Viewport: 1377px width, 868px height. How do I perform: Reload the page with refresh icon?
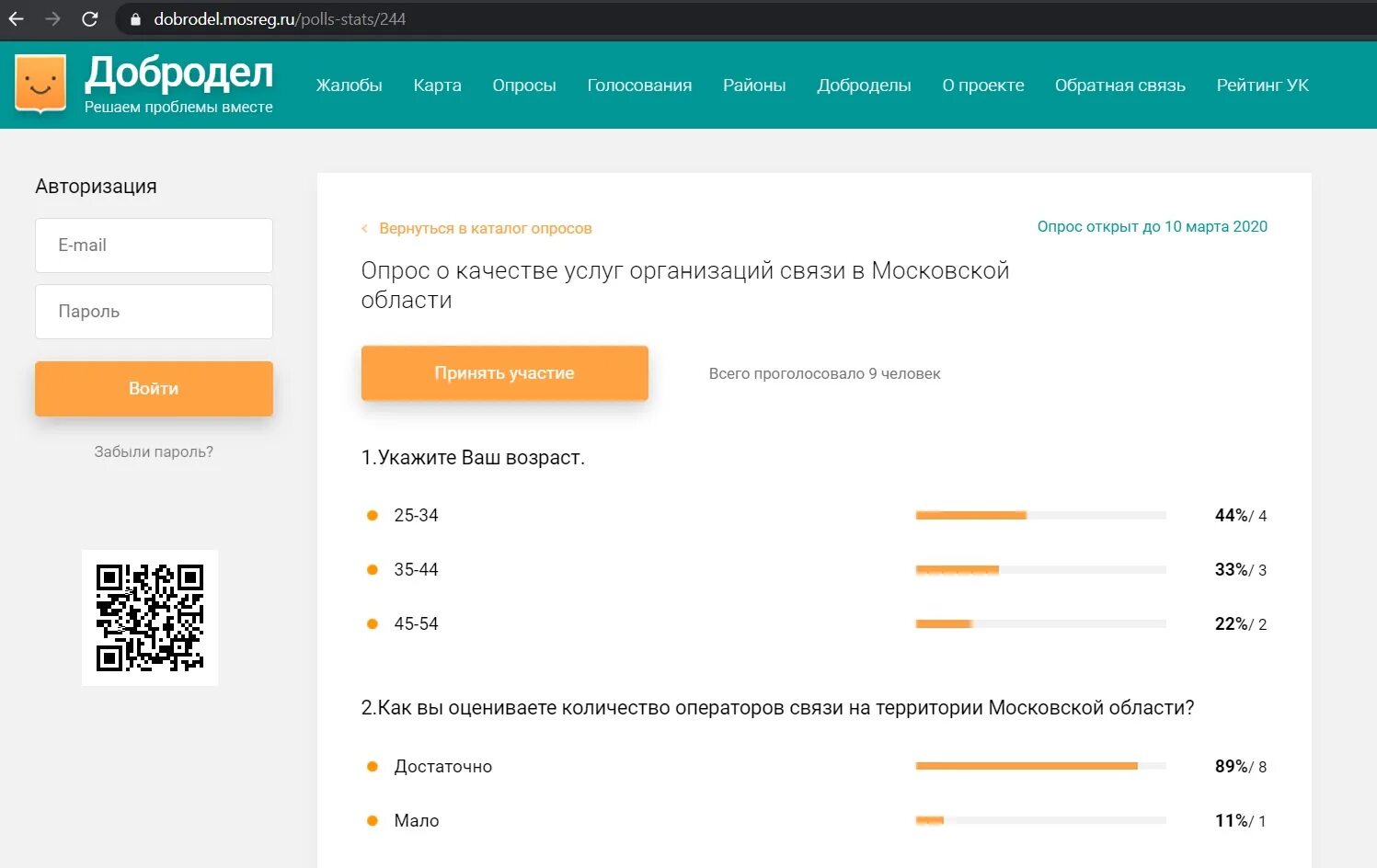pyautogui.click(x=90, y=18)
